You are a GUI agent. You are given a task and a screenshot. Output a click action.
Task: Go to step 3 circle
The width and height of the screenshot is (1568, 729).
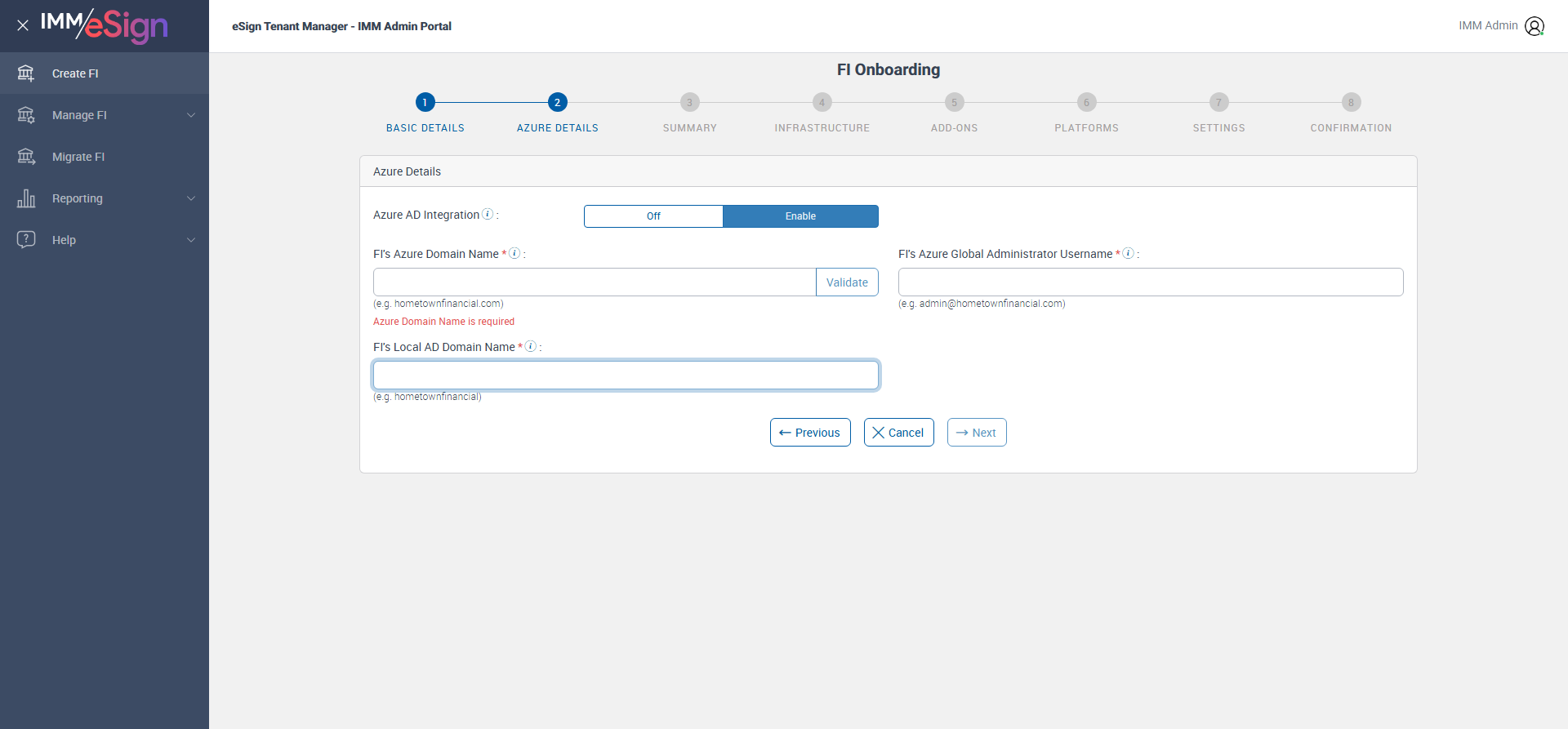(689, 102)
